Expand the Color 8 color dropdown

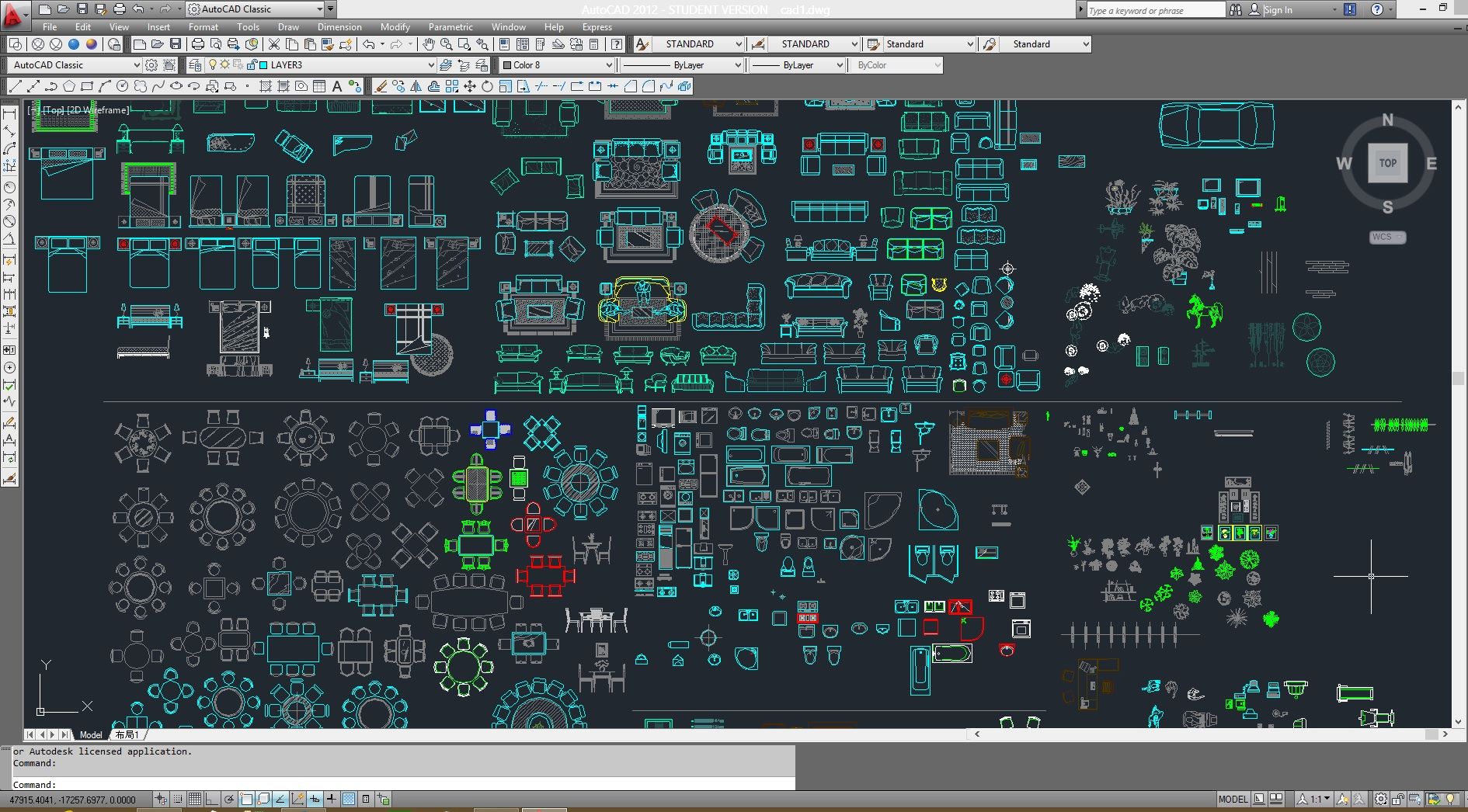coord(609,65)
